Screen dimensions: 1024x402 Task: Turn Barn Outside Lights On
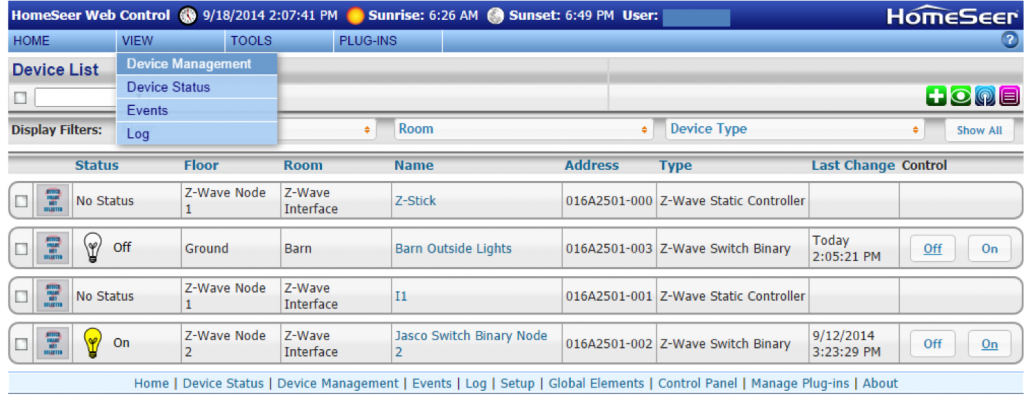pos(989,249)
